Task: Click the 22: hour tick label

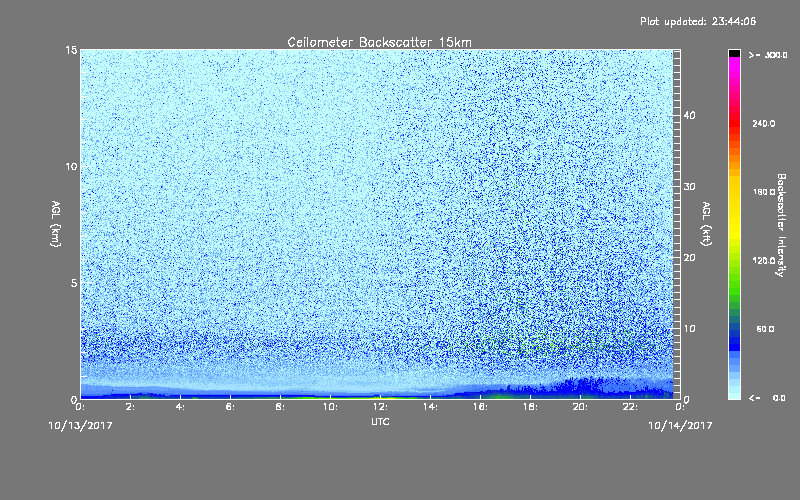Action: 630,407
